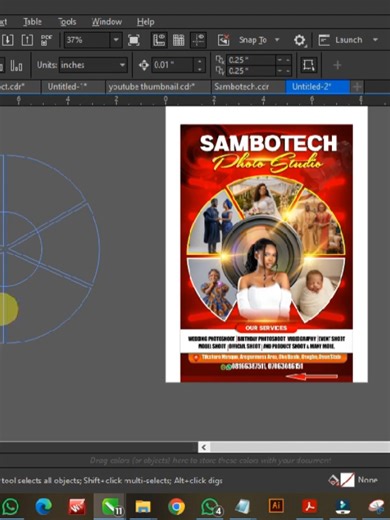Open the Table menu
This screenshot has height=520, width=390.
coord(32,22)
